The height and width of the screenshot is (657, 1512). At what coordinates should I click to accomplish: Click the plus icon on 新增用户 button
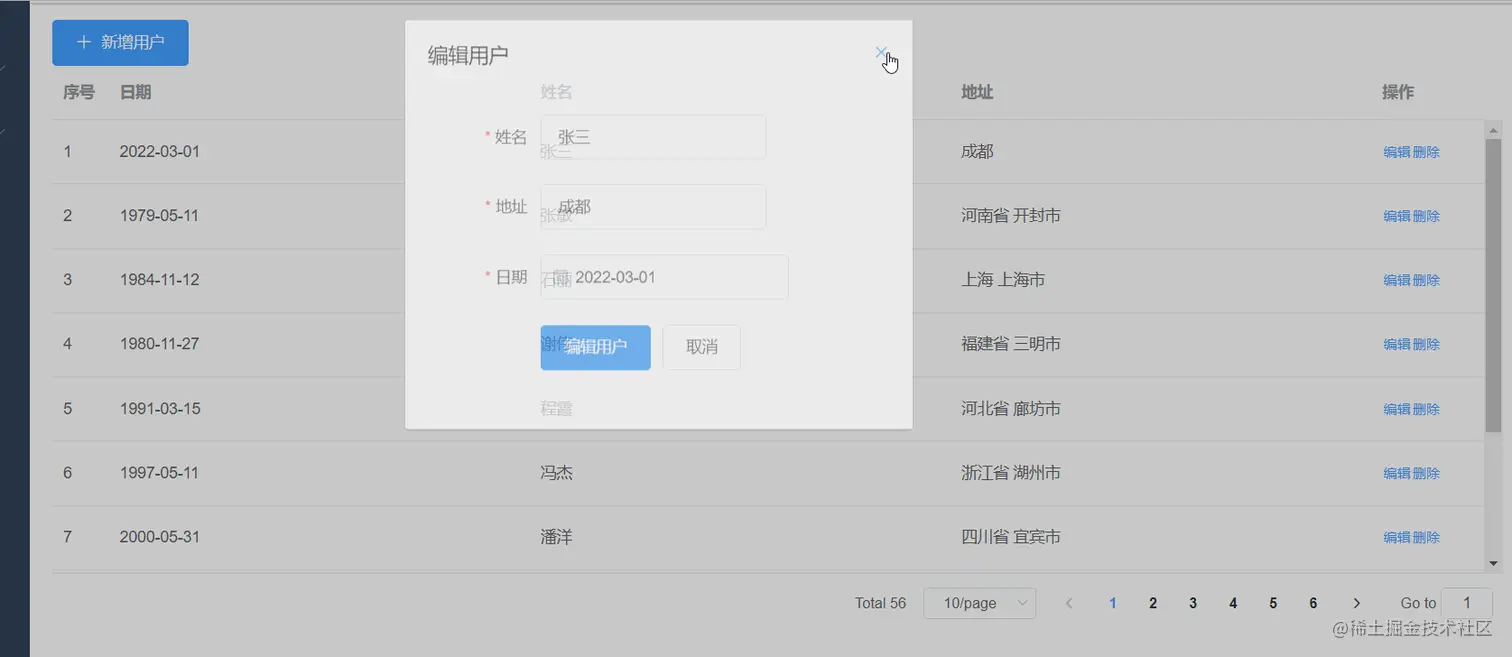[x=83, y=42]
